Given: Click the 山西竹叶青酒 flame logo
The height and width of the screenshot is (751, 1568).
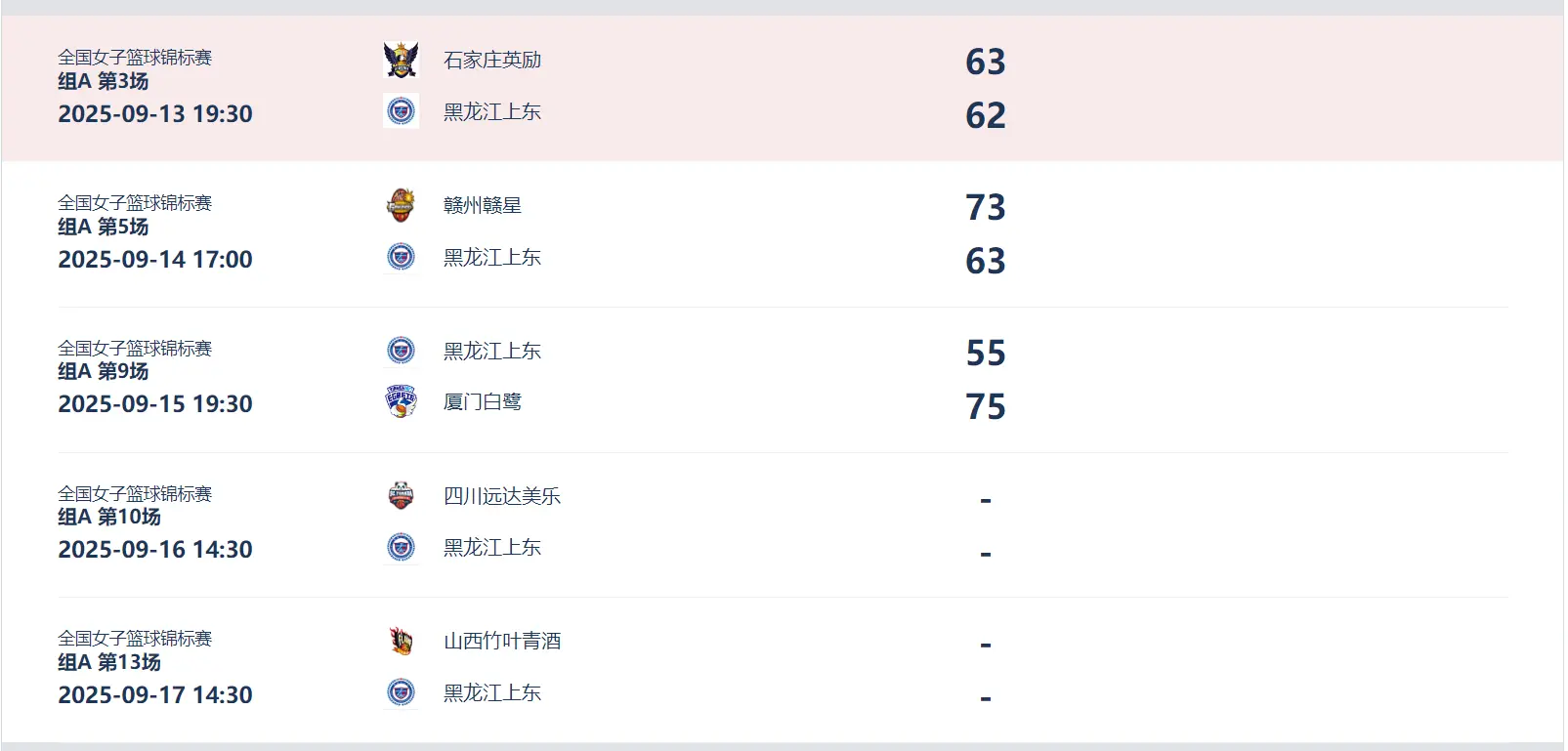Looking at the screenshot, I should pyautogui.click(x=402, y=641).
